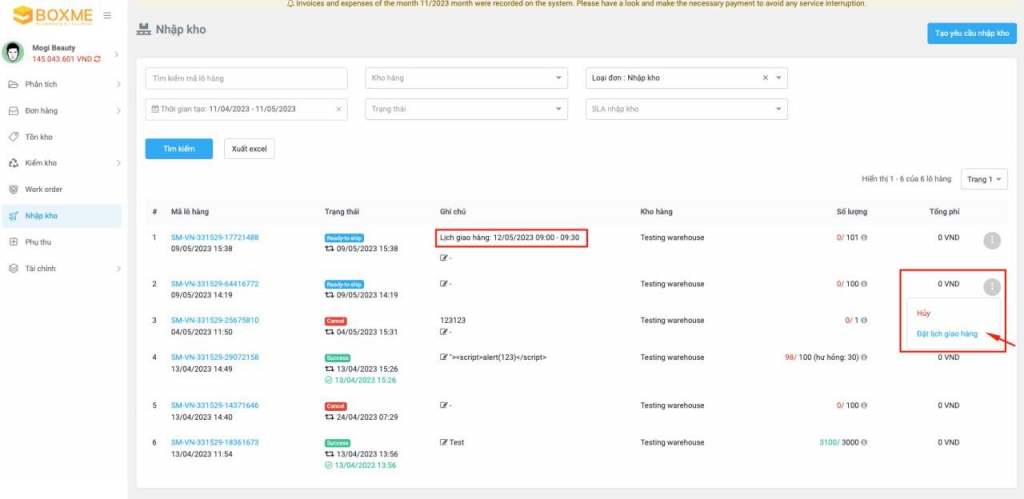Open shipment SM-VN-331529-14371646
Image resolution: width=1024 pixels, height=499 pixels.
215,406
